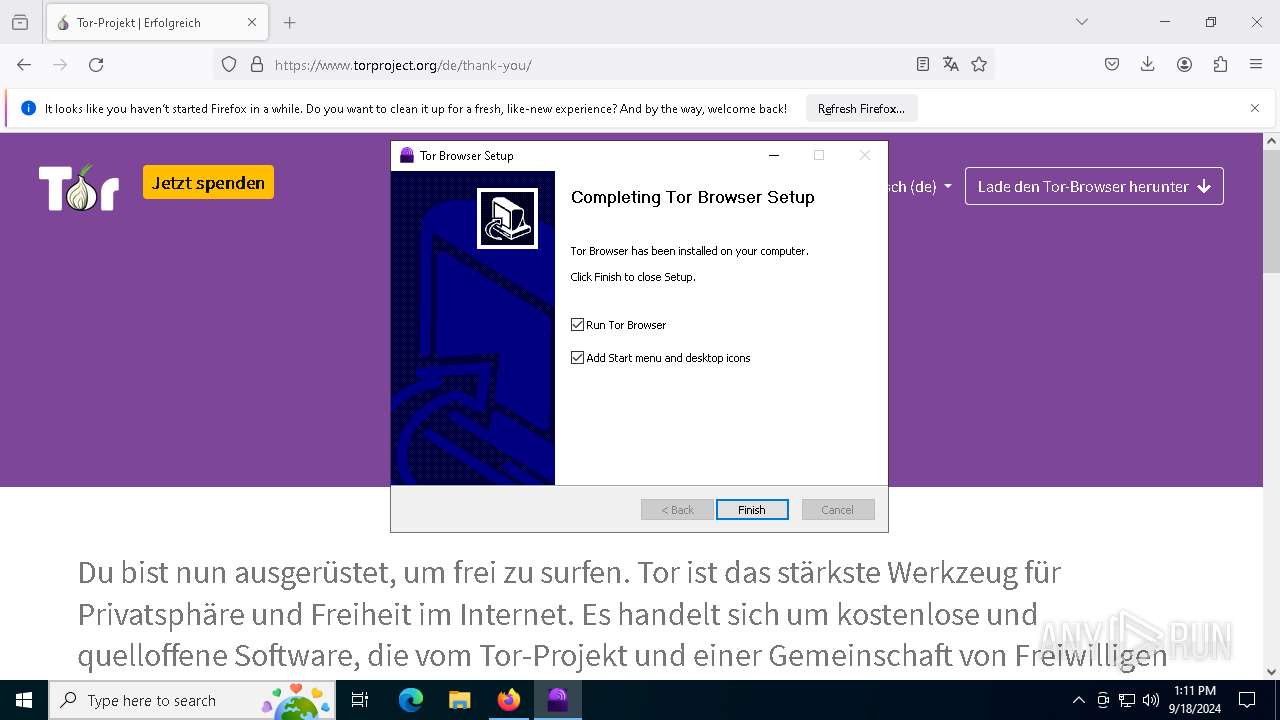This screenshot has height=720, width=1280.
Task: Open volume control in system tray
Action: click(x=1151, y=700)
